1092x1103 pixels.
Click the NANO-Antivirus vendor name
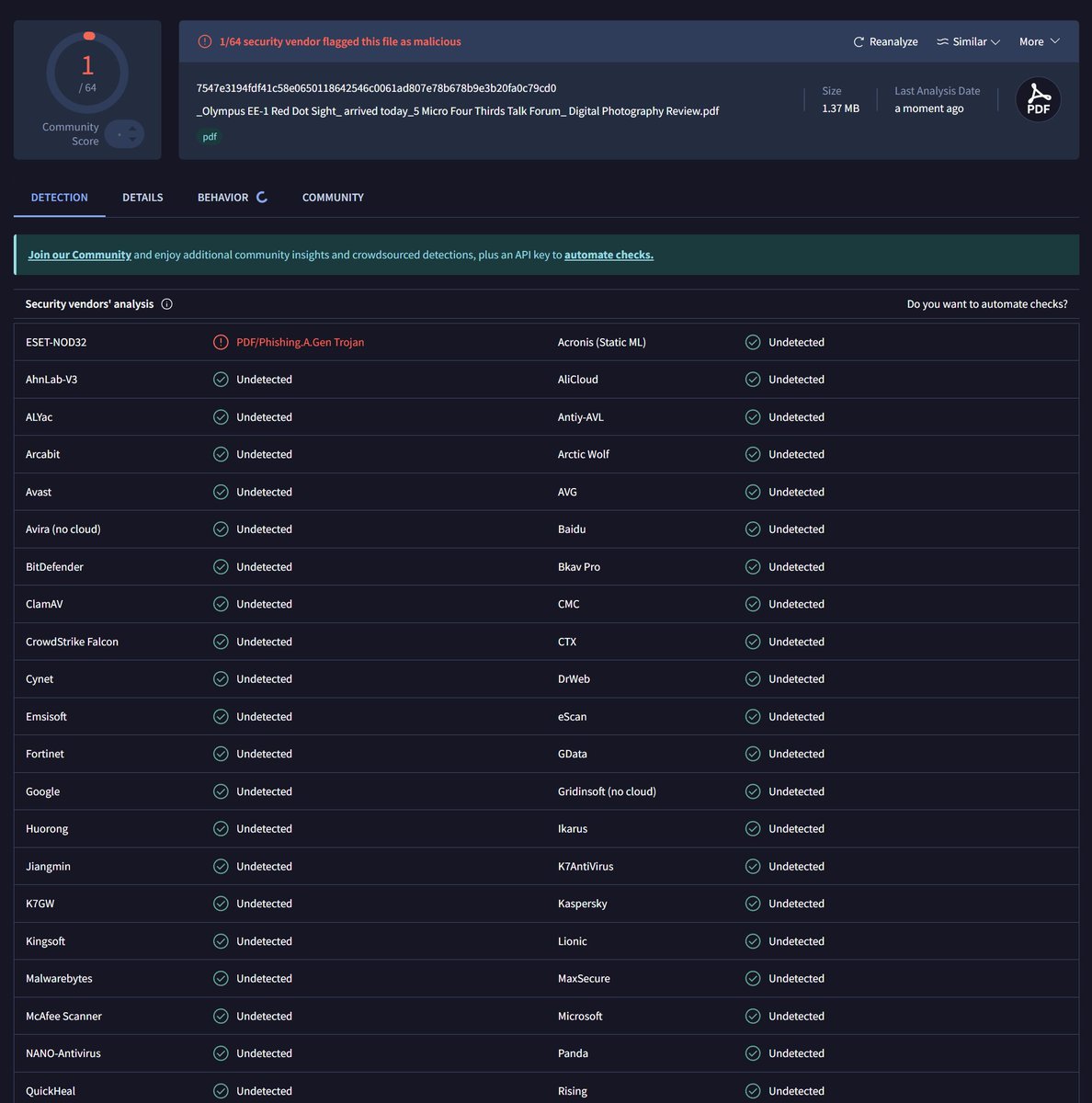(x=63, y=1053)
